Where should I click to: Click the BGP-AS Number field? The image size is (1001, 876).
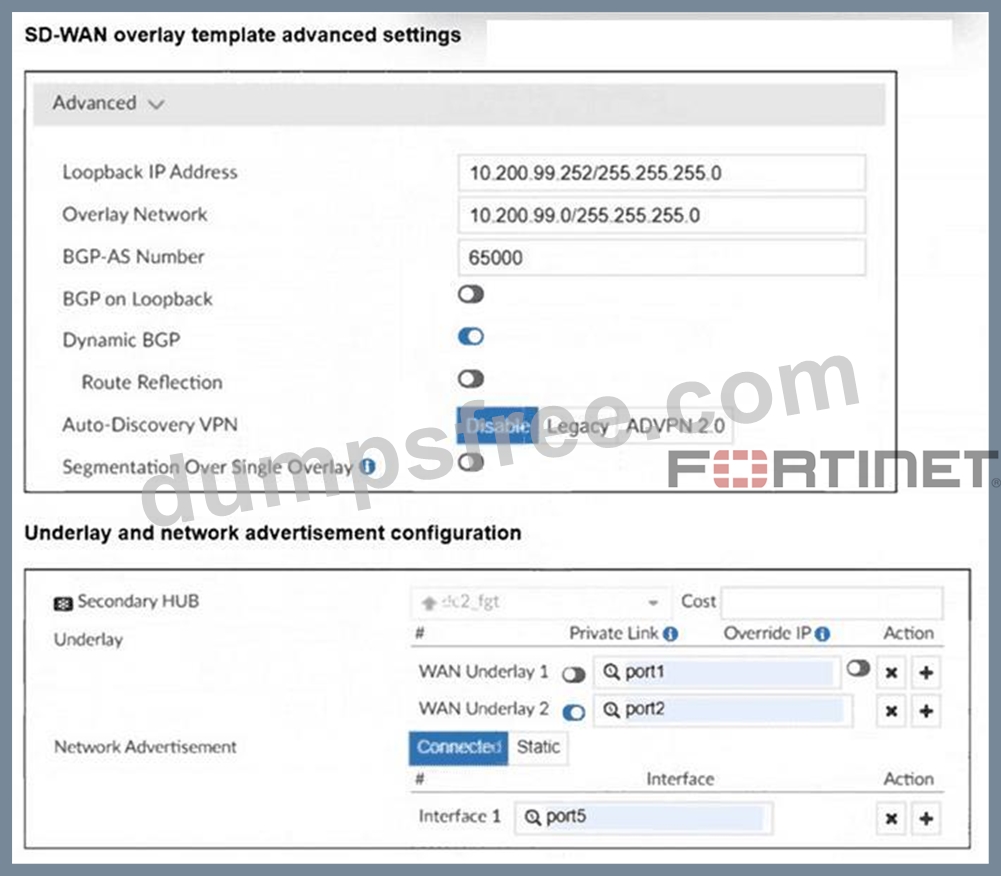pos(661,258)
